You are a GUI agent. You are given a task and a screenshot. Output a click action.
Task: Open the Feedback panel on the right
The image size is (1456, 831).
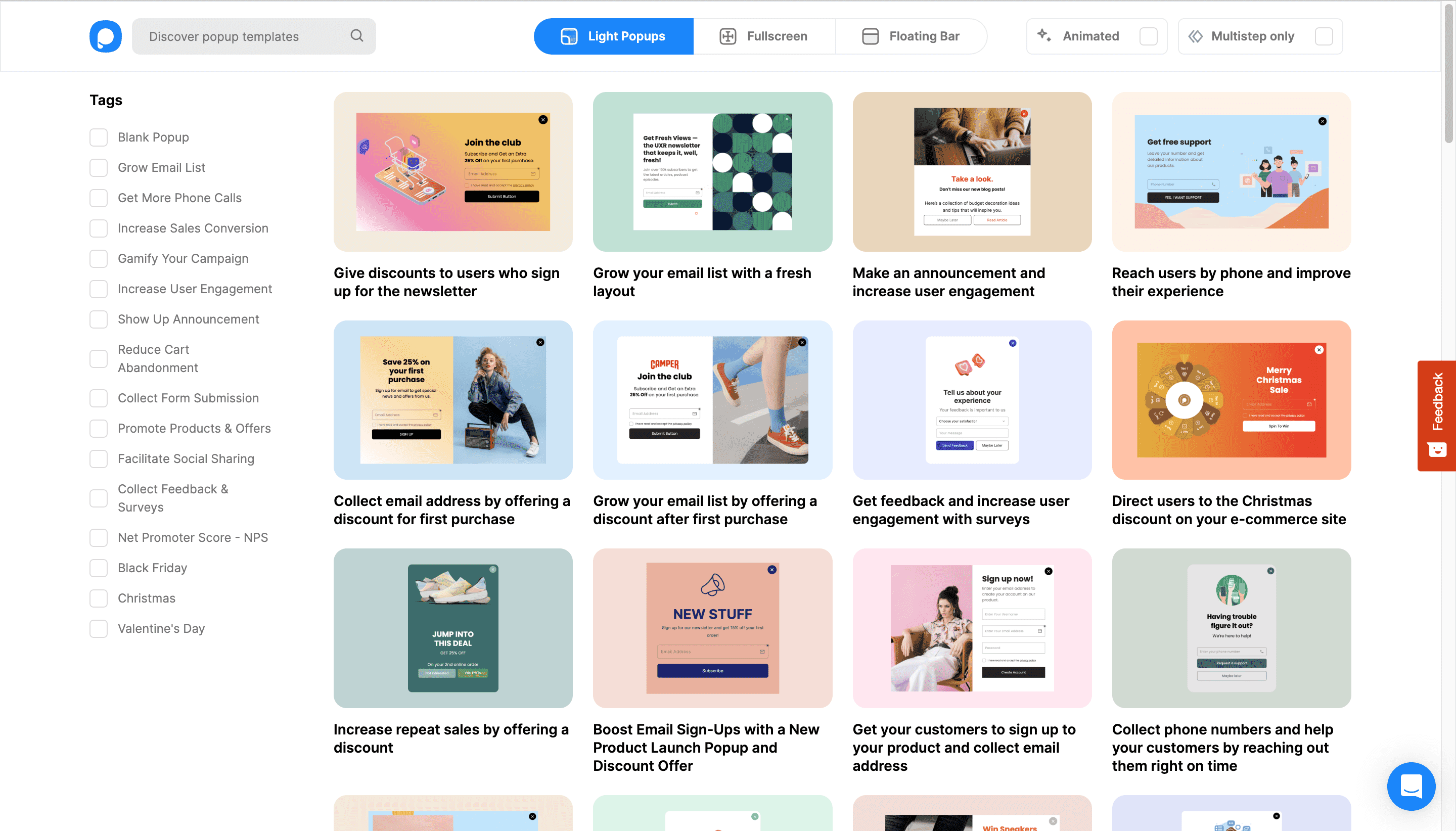point(1436,416)
